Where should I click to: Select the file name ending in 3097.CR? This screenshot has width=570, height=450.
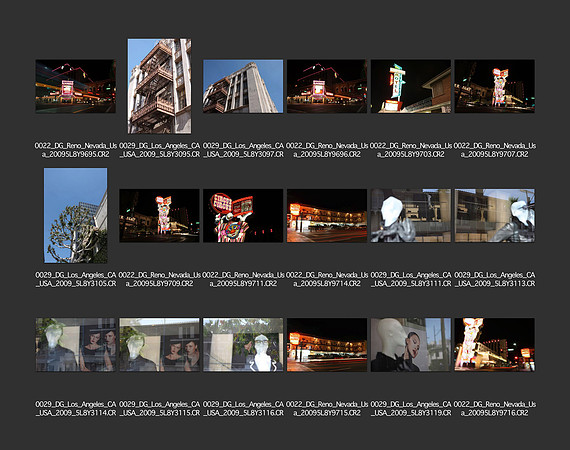tap(243, 150)
